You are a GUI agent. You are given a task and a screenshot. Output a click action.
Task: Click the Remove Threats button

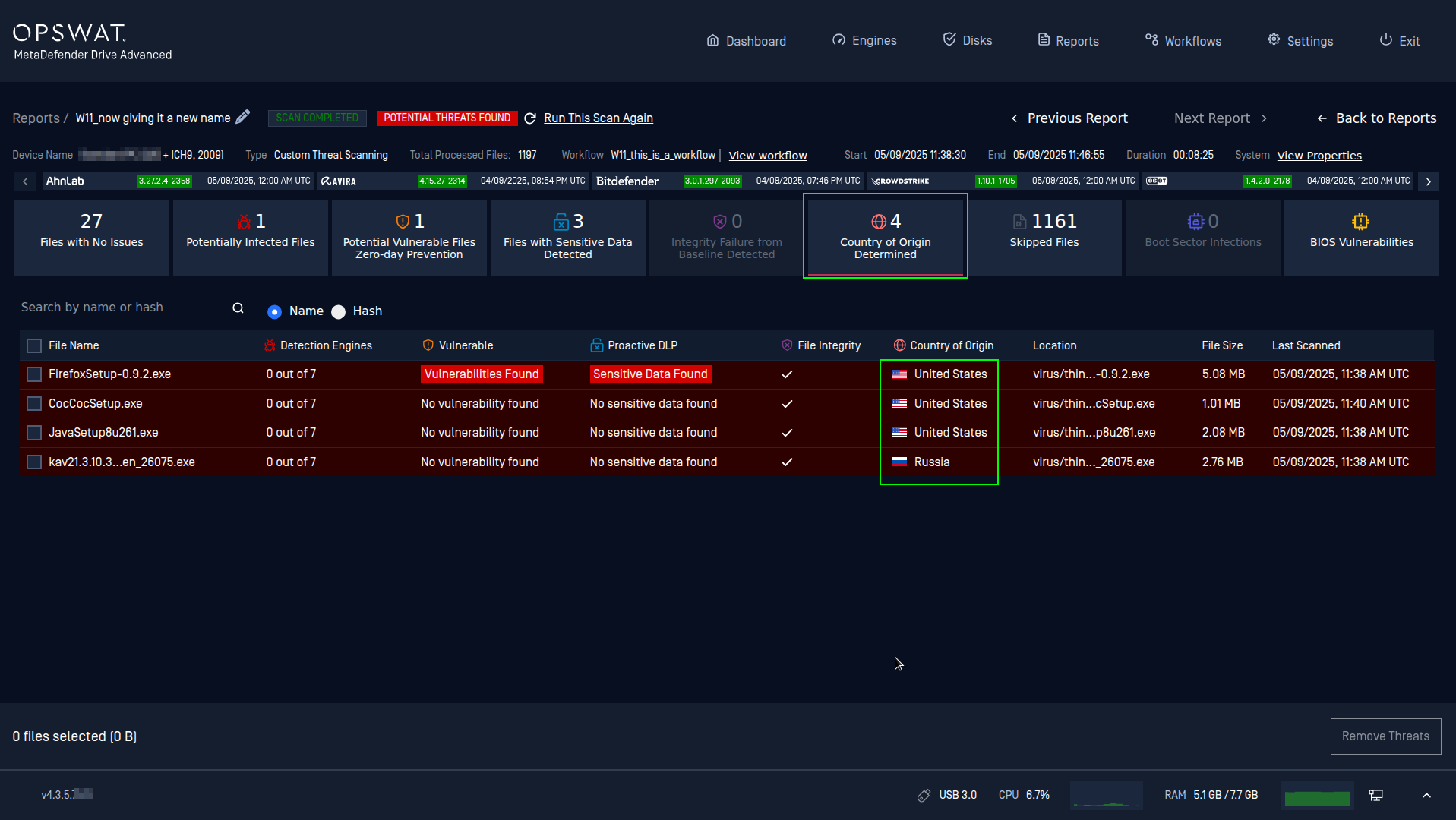pyautogui.click(x=1385, y=736)
